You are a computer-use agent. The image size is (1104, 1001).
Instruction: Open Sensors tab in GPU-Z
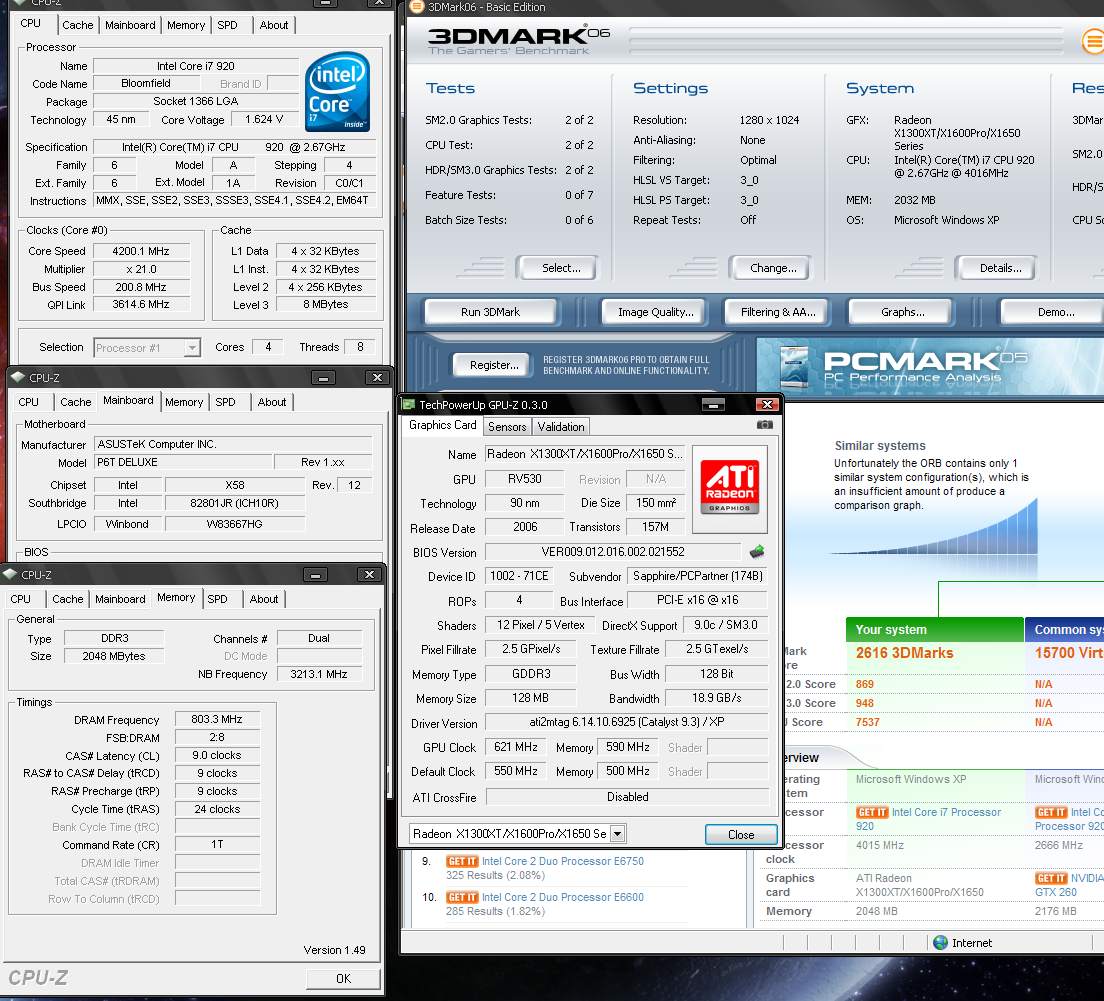[507, 427]
